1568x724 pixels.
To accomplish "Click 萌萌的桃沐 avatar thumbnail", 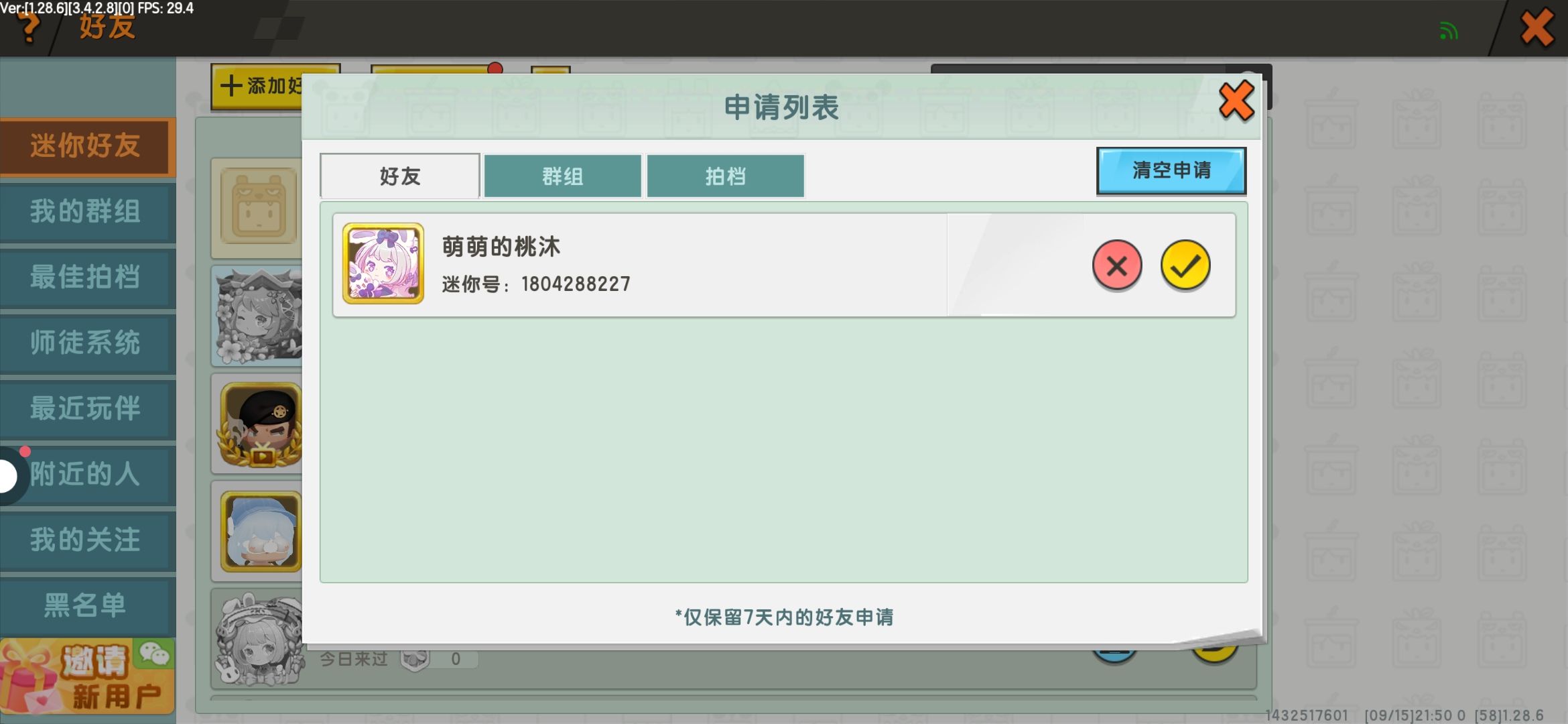I will (x=383, y=263).
